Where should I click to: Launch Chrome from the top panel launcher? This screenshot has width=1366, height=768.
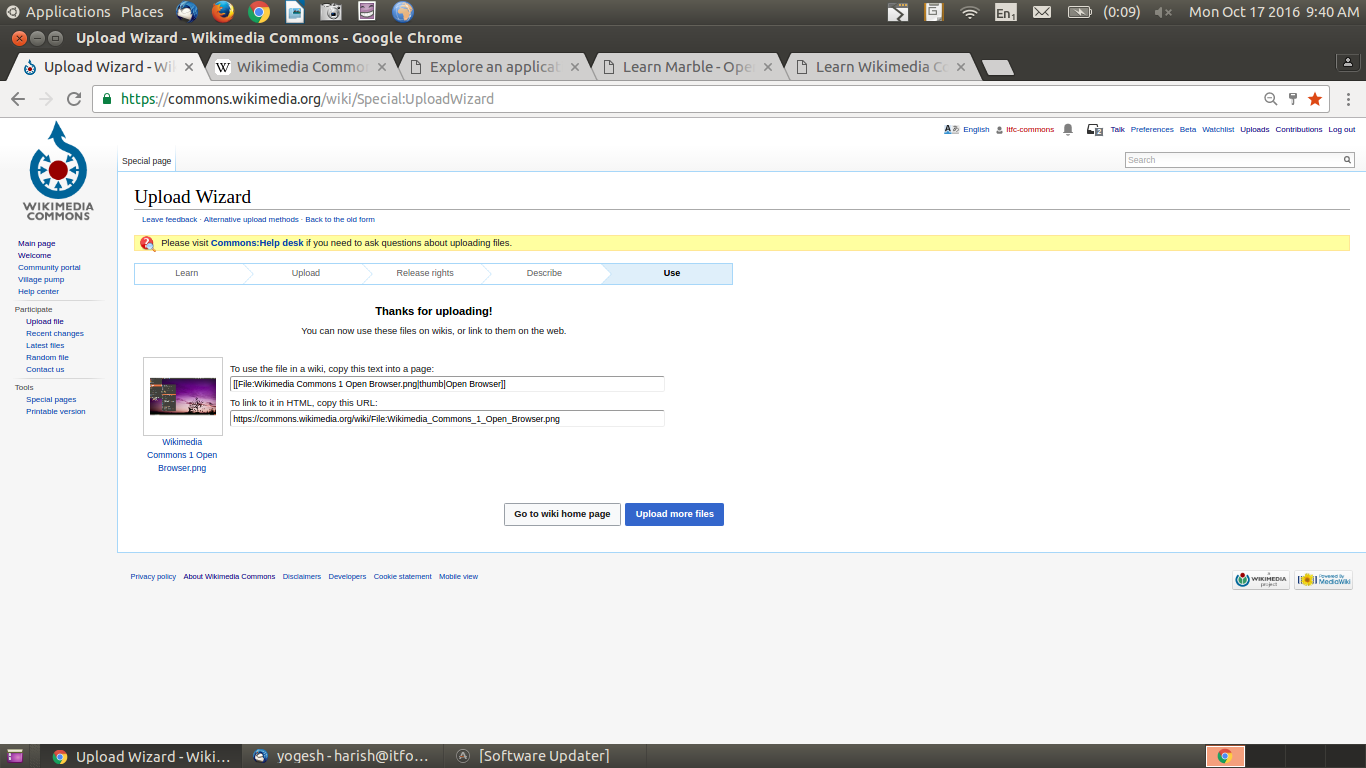(x=259, y=12)
